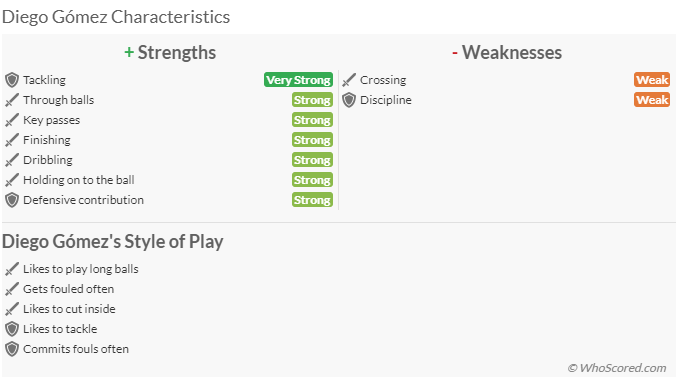Click the Weak badge for Crossing
Image resolution: width=678 pixels, height=379 pixels.
pos(652,80)
